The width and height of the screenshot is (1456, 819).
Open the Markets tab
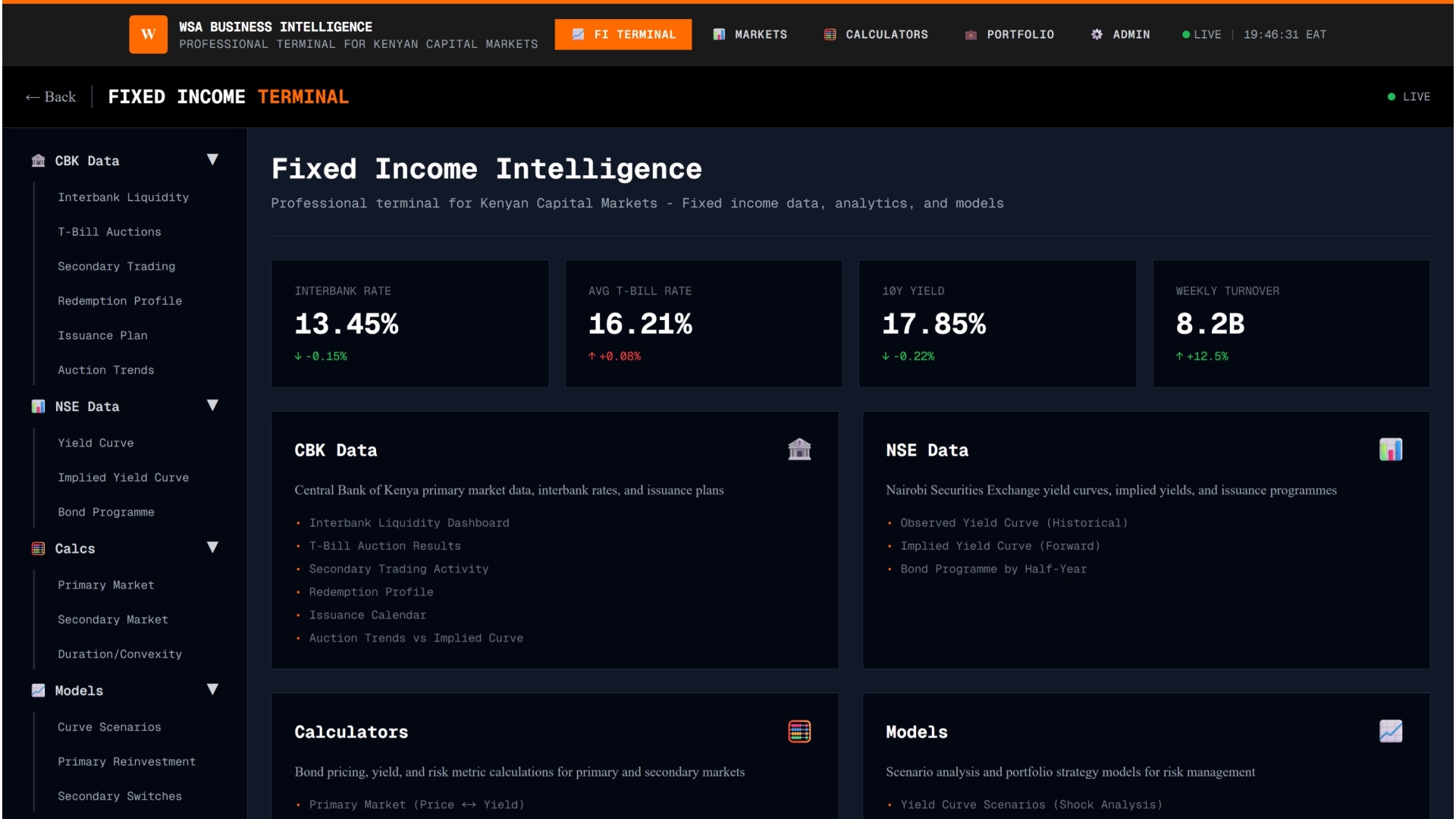750,34
